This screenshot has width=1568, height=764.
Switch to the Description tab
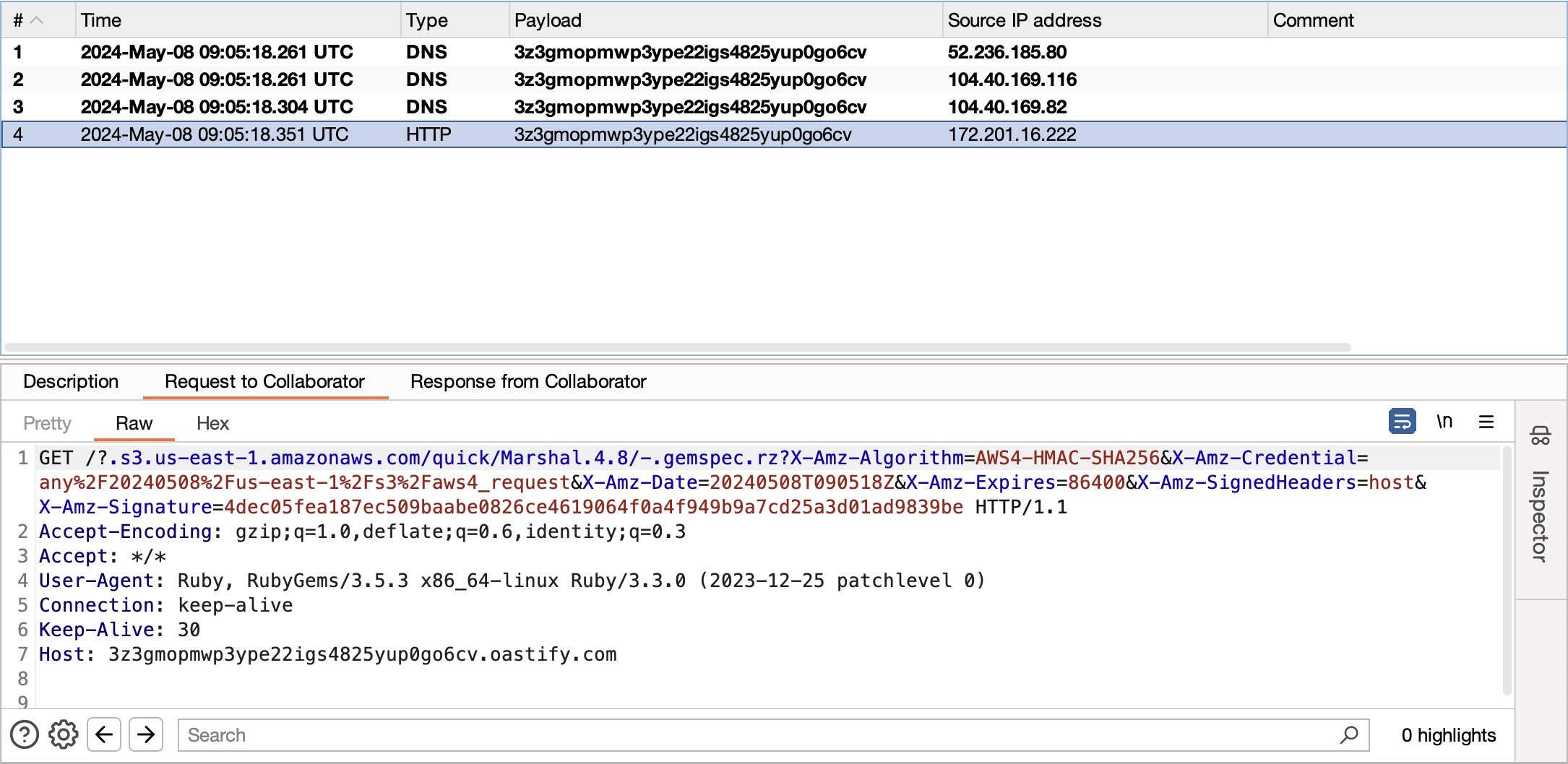71,381
